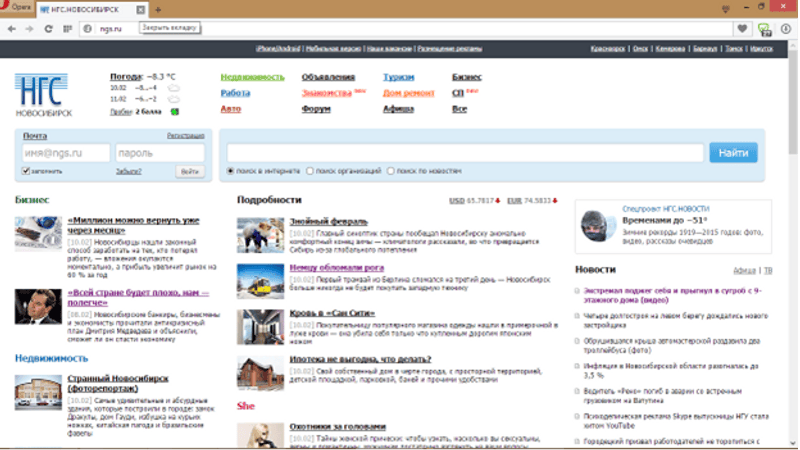The image size is (800, 450).
Task: Switch to Красноярск city link
Action: point(608,48)
